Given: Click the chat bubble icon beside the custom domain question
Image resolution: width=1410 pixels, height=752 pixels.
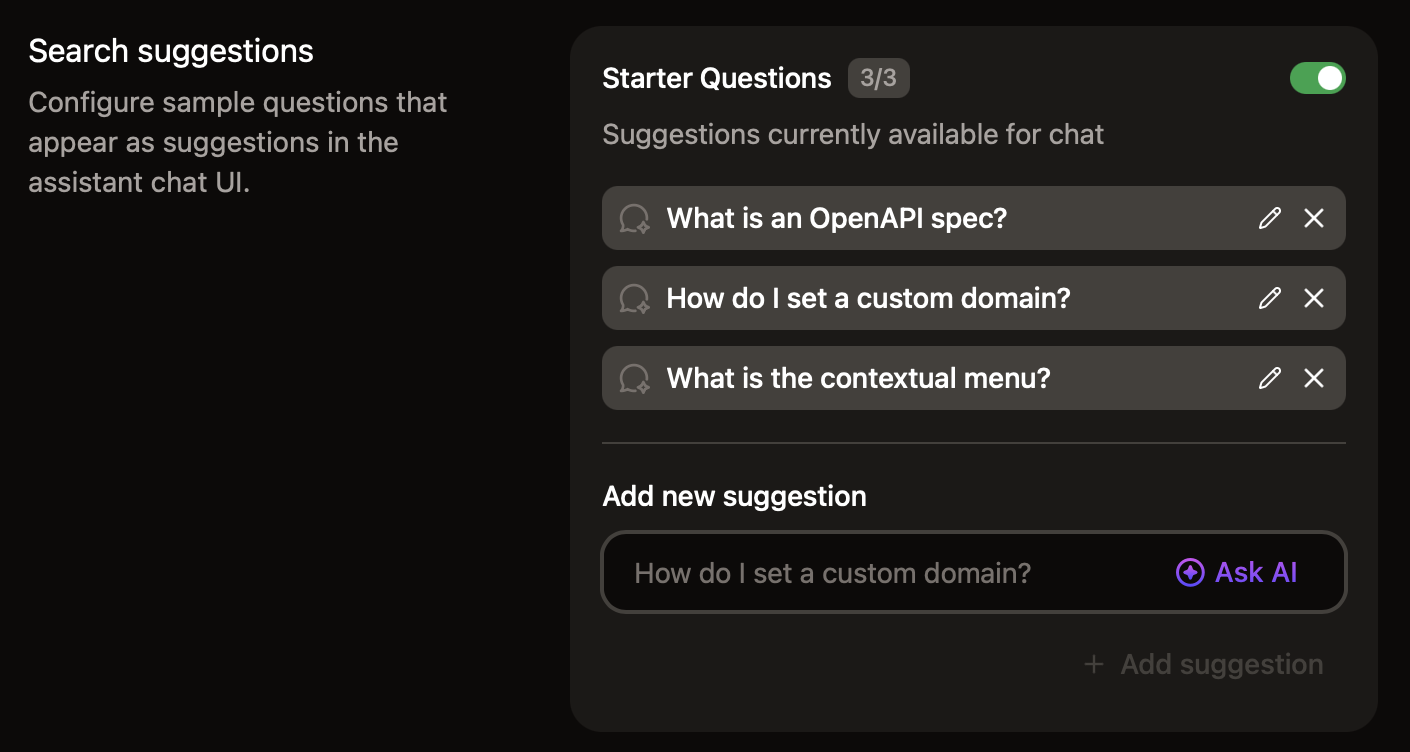Looking at the screenshot, I should click(633, 298).
